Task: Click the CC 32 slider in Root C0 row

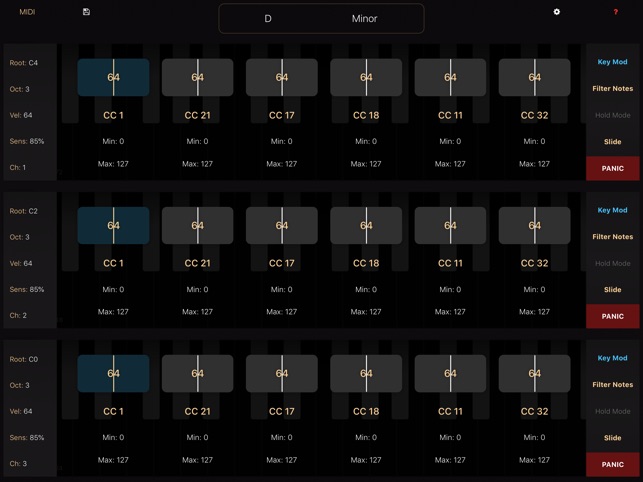Action: pos(534,374)
